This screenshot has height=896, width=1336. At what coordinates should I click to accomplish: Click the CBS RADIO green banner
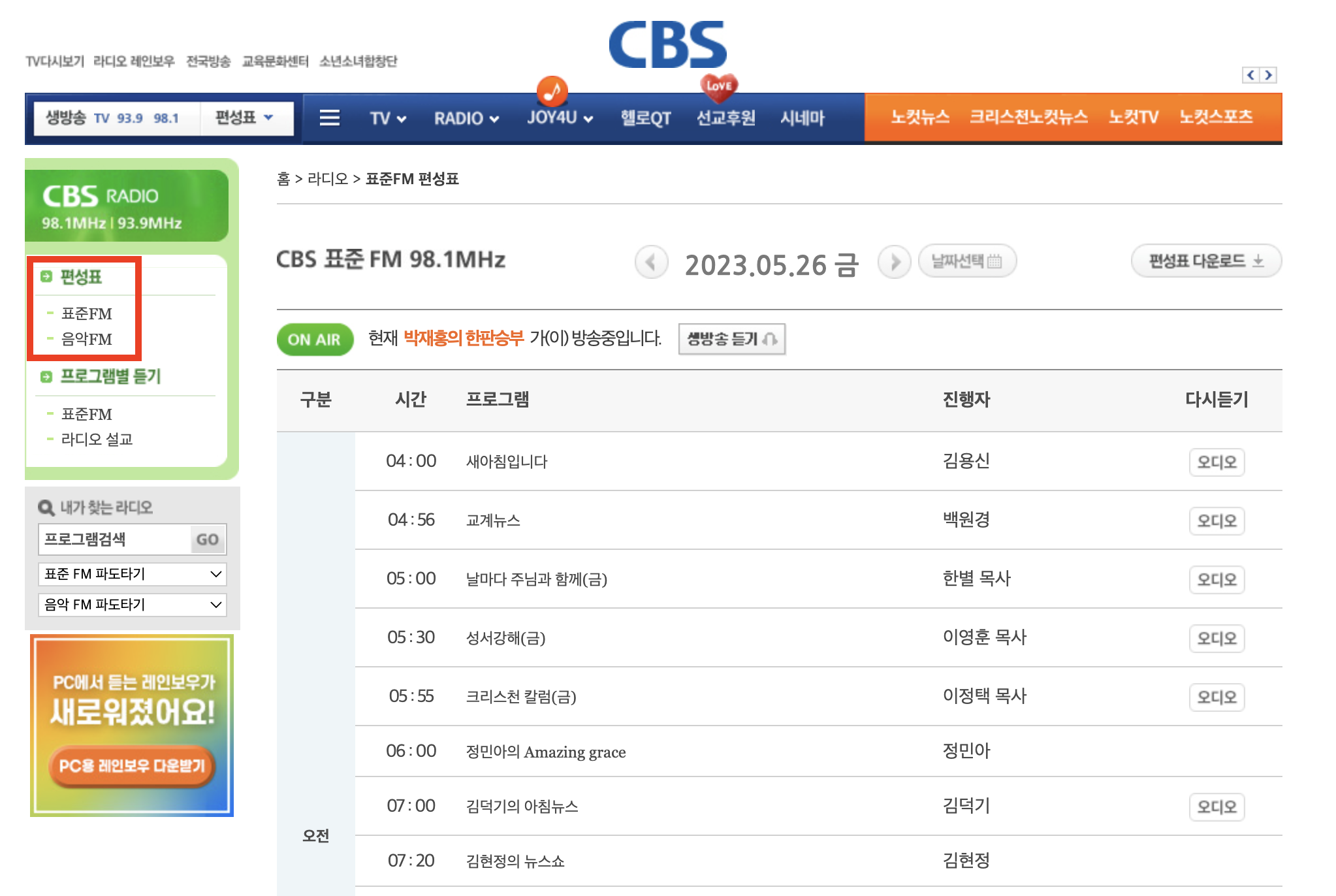(x=127, y=206)
